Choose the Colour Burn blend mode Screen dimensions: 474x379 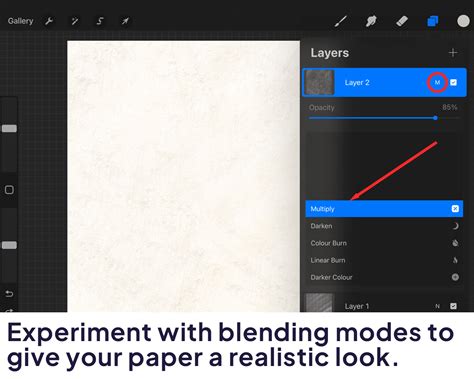(x=384, y=243)
